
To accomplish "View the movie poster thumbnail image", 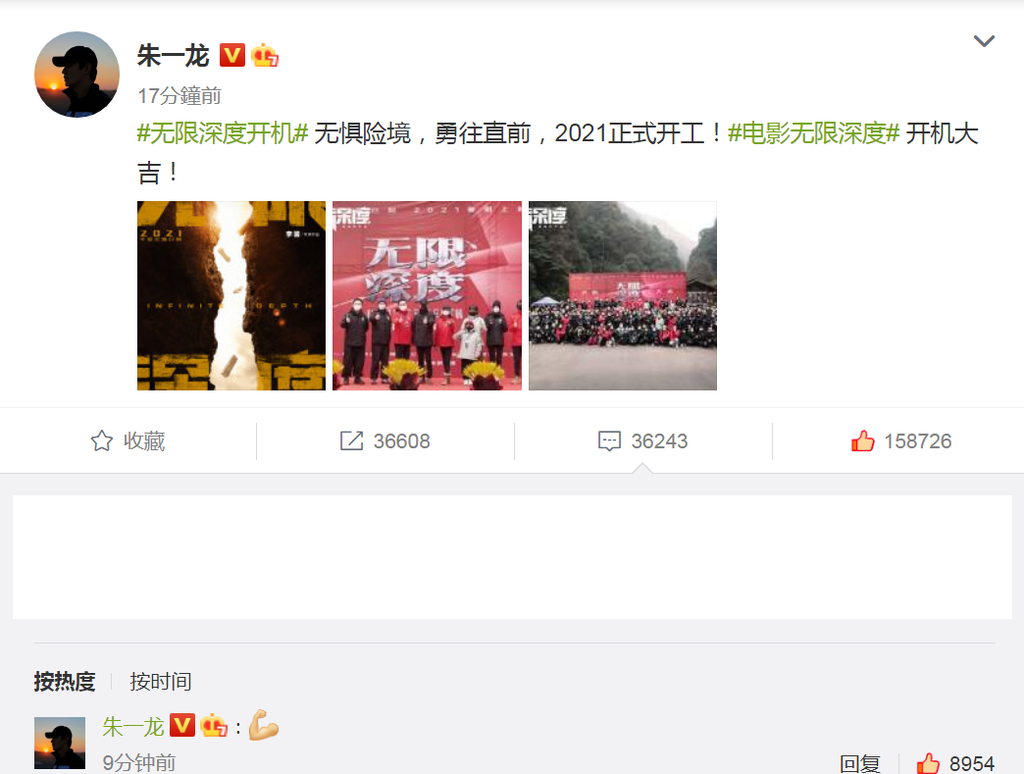I will 231,295.
